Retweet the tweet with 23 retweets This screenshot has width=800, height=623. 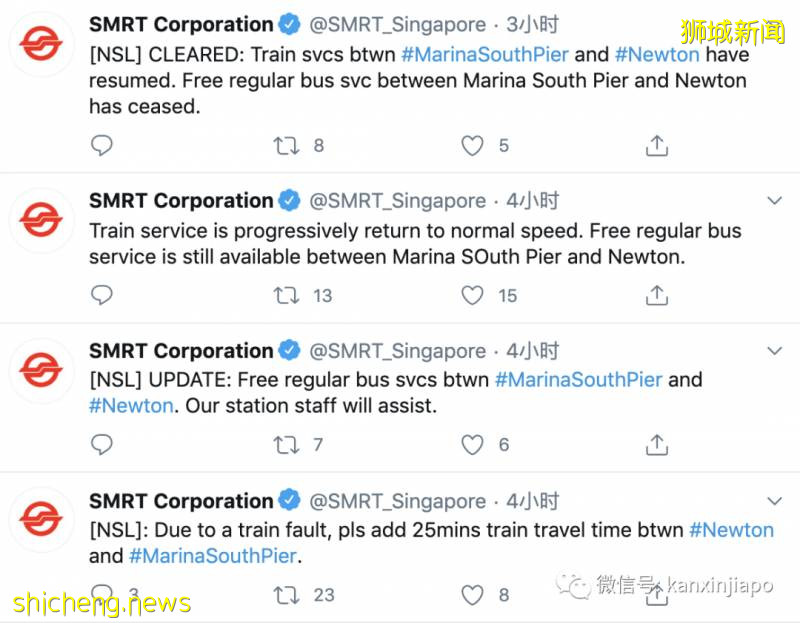pos(286,596)
